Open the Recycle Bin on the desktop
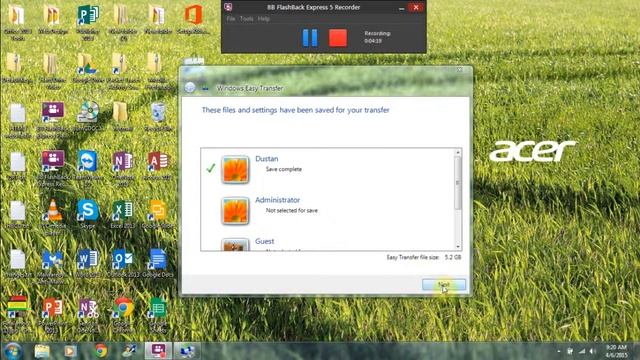The image size is (640, 360). 158,117
